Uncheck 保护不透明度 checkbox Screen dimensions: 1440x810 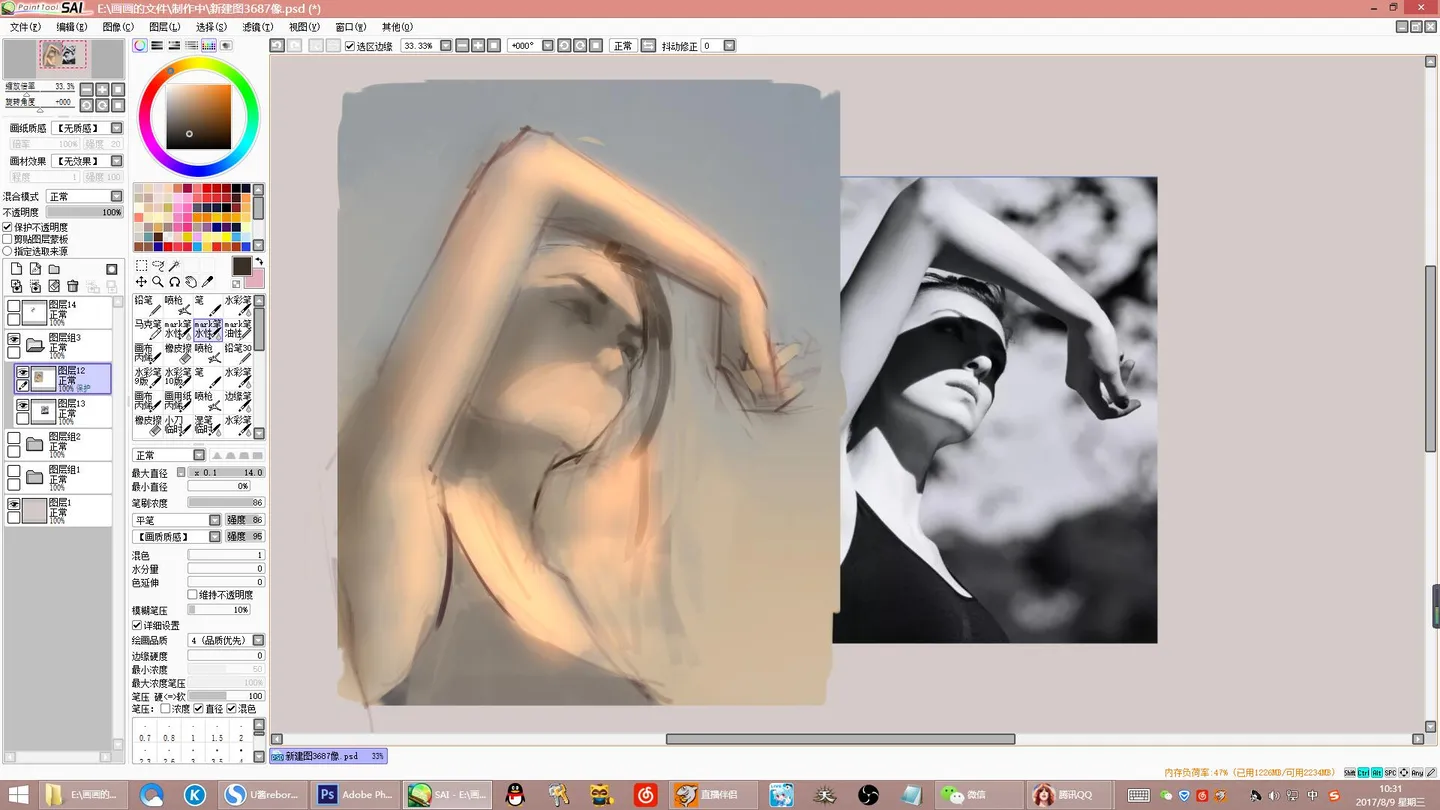8,227
